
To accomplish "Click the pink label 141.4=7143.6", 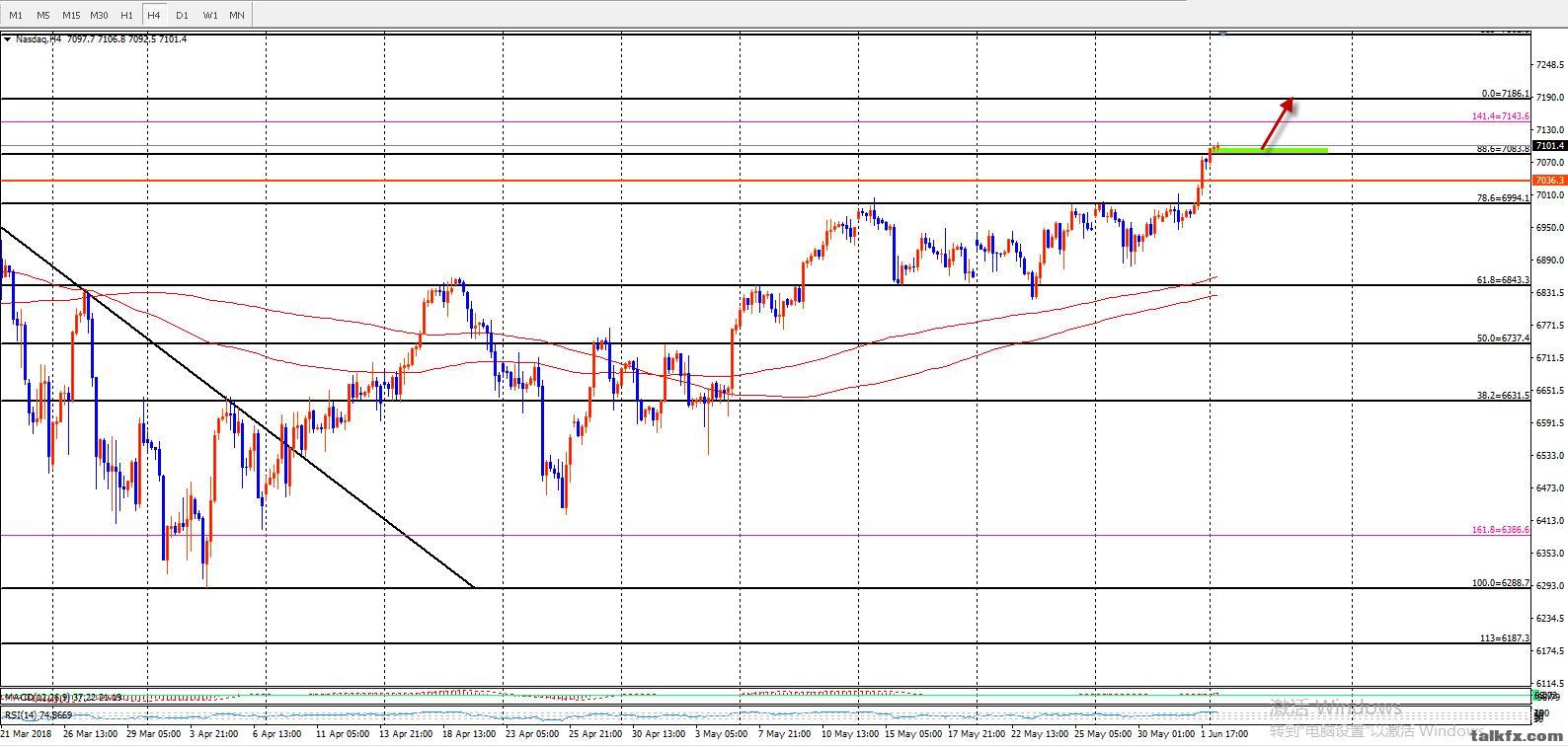I will click(1501, 116).
